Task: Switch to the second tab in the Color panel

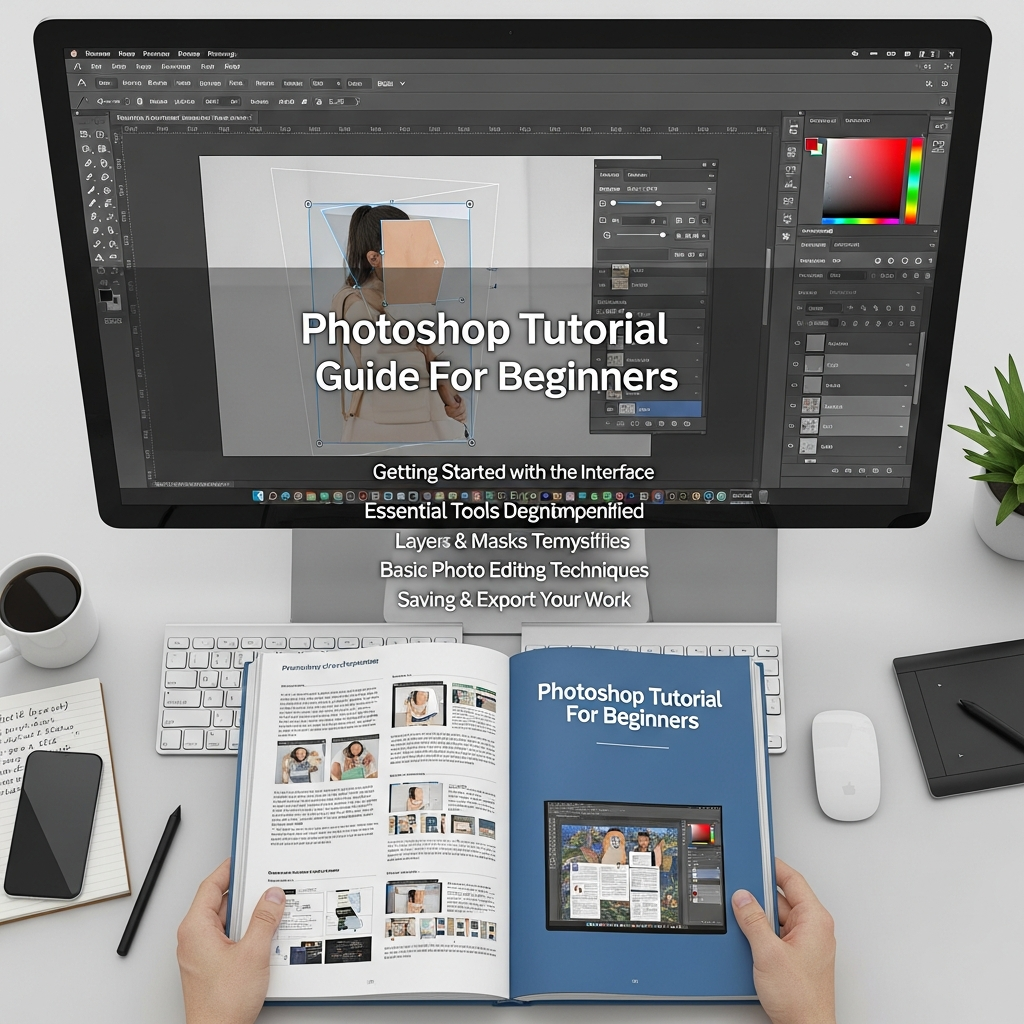Action: [x=858, y=120]
